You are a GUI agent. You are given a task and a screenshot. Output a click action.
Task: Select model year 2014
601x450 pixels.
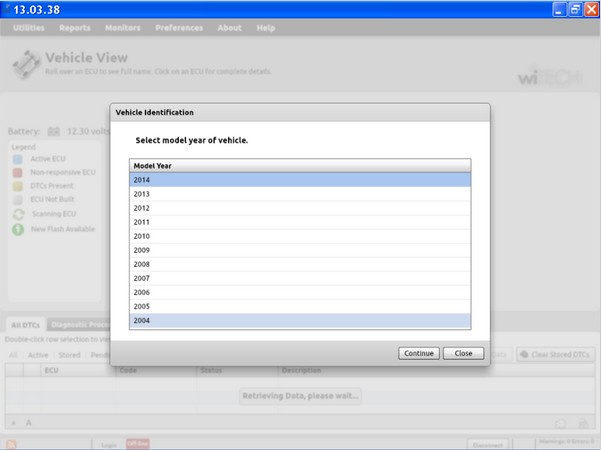coord(299,180)
